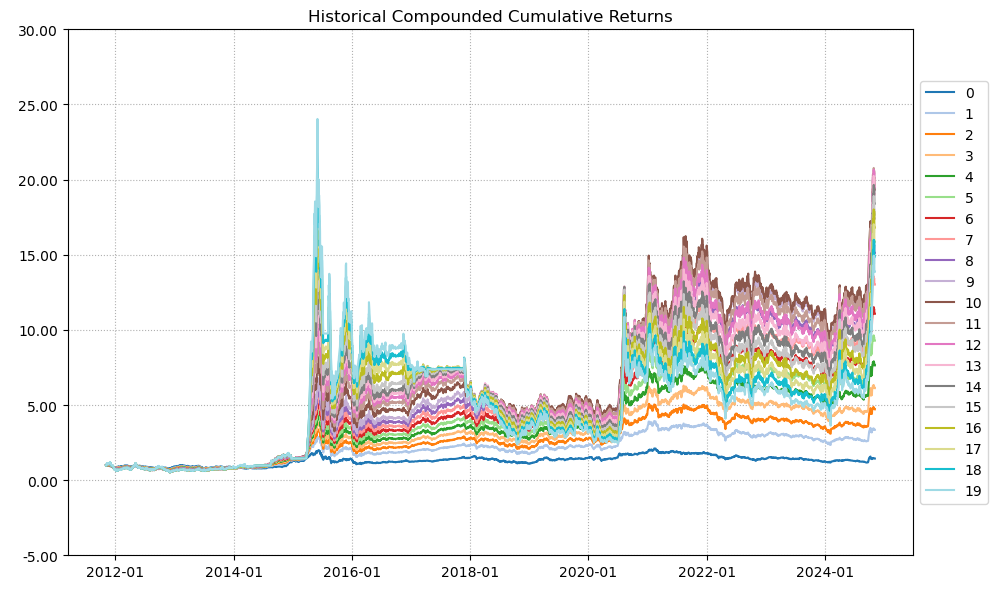Click the x-axis label 2020-01

588,572
